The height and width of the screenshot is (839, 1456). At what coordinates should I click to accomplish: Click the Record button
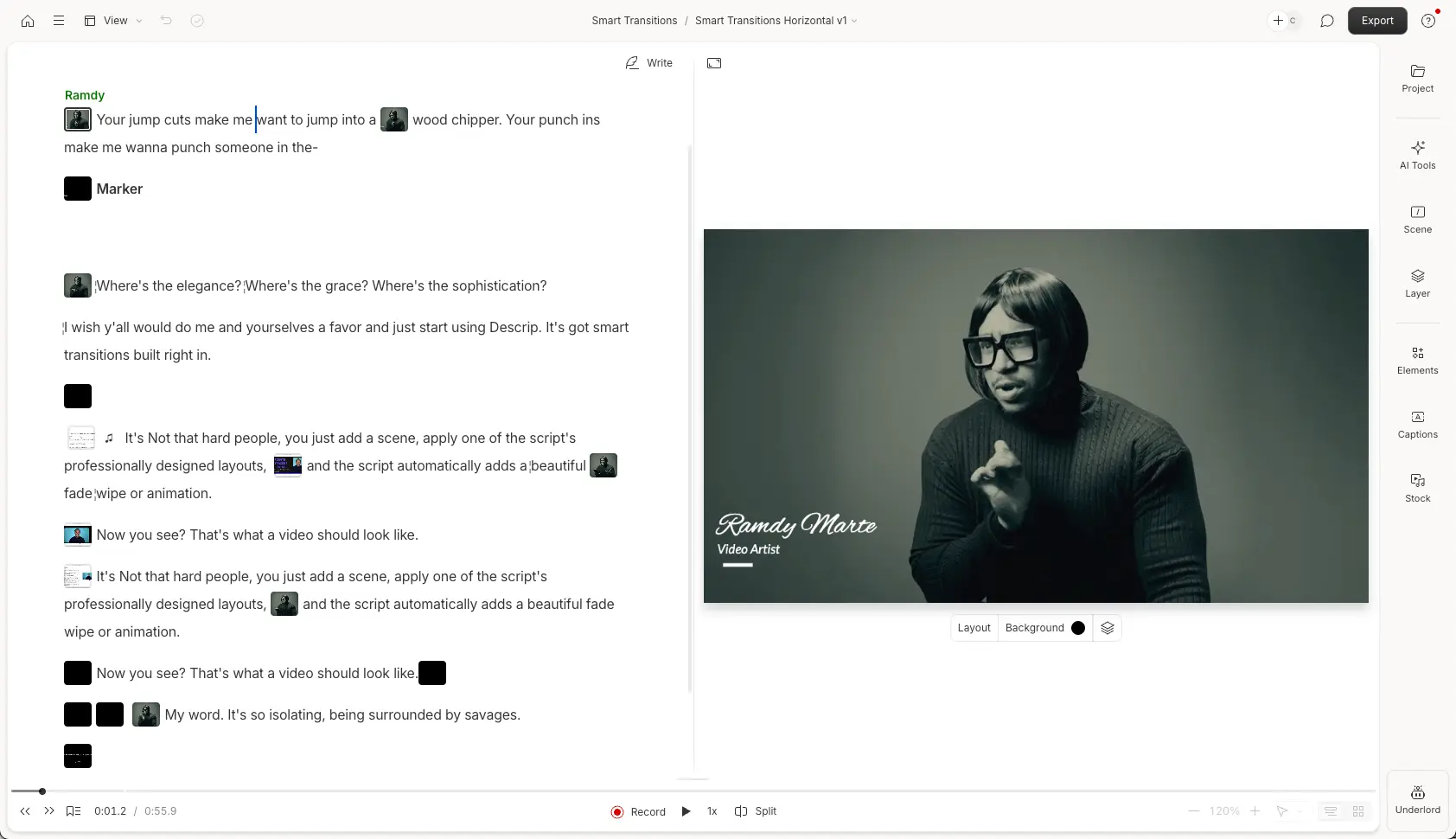pos(638,811)
